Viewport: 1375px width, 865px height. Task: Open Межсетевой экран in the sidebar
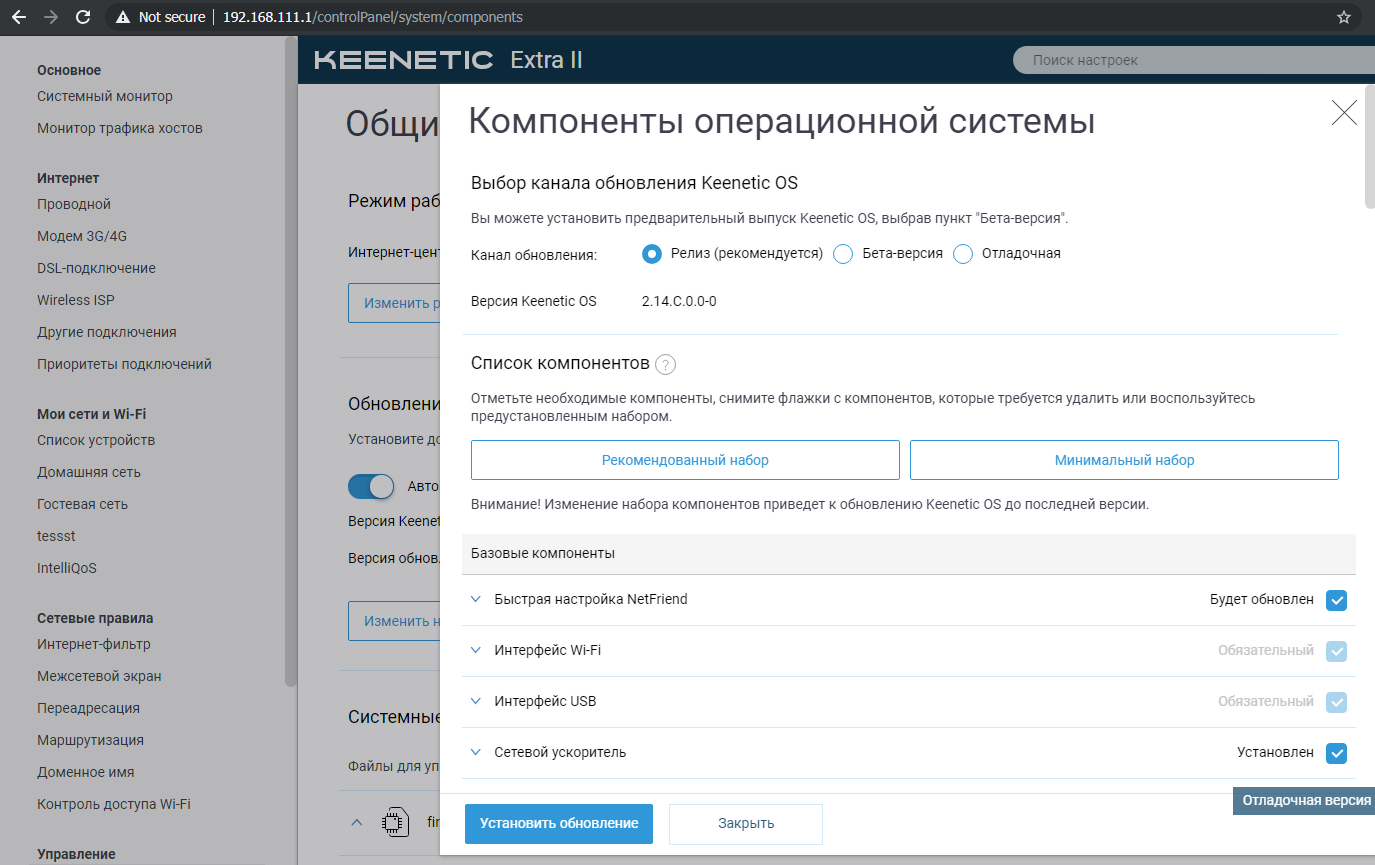[x=99, y=676]
